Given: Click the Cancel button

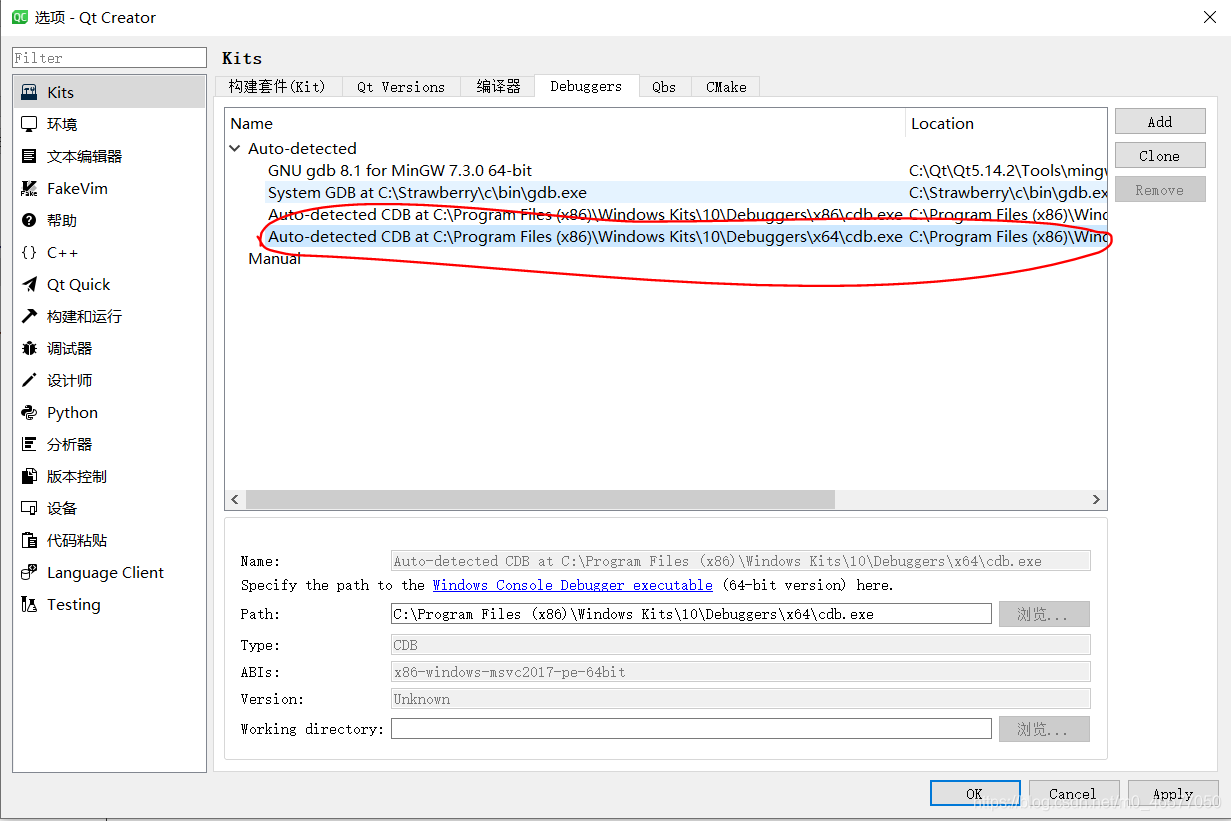Looking at the screenshot, I should coord(1073,794).
